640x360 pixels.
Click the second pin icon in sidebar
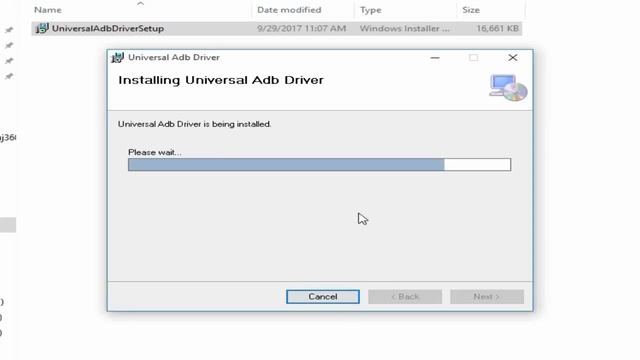9,45
